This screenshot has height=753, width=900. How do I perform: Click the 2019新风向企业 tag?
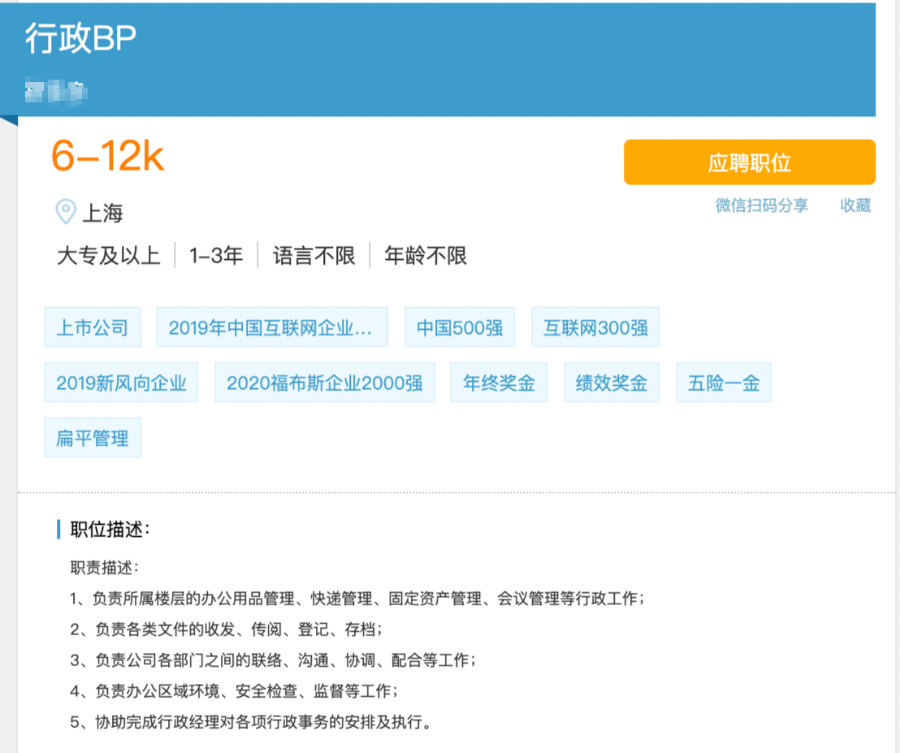(121, 382)
